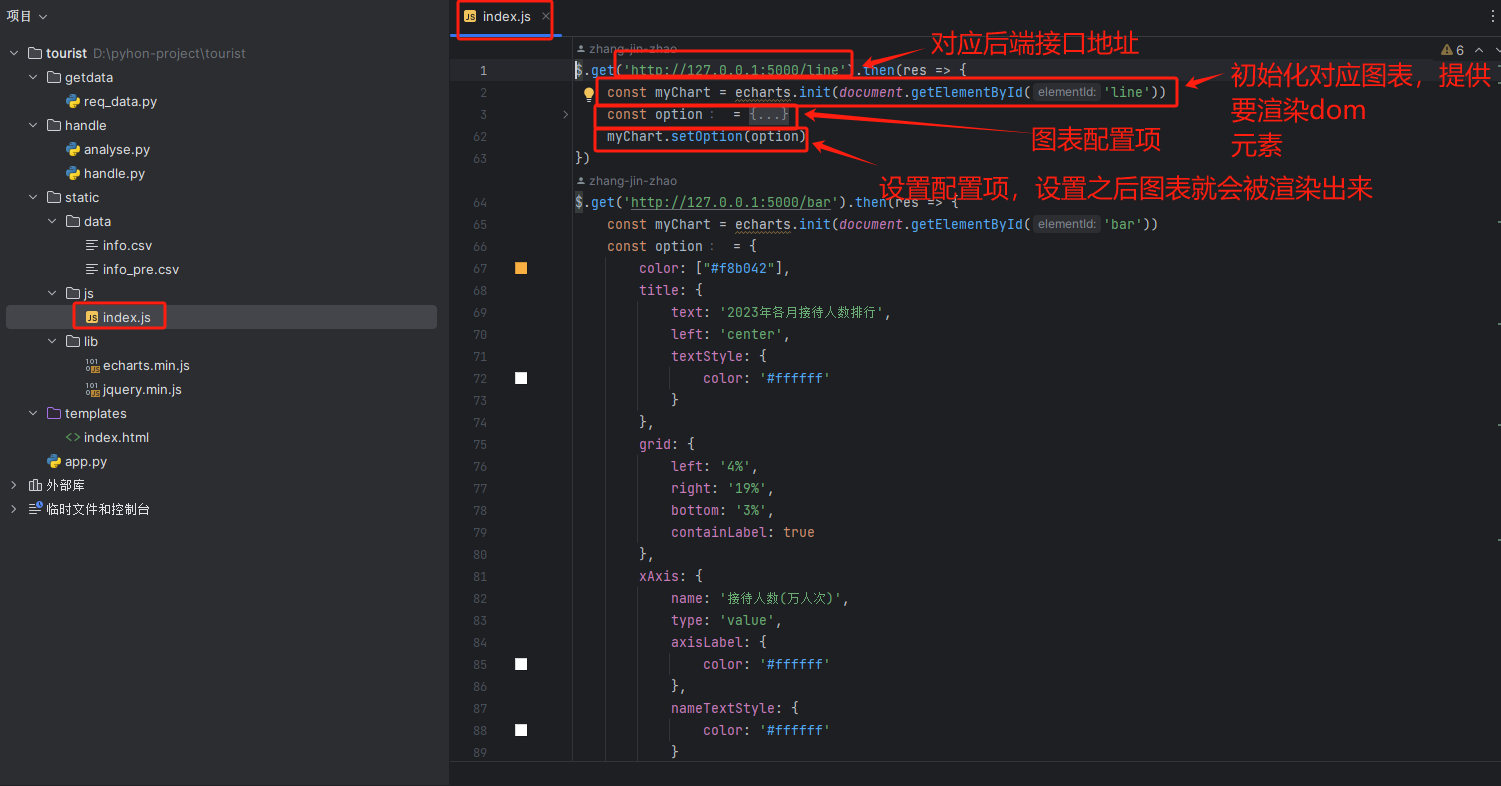Open the vertical ellipsis options menu top right
The width and height of the screenshot is (1501, 786).
click(x=1493, y=15)
